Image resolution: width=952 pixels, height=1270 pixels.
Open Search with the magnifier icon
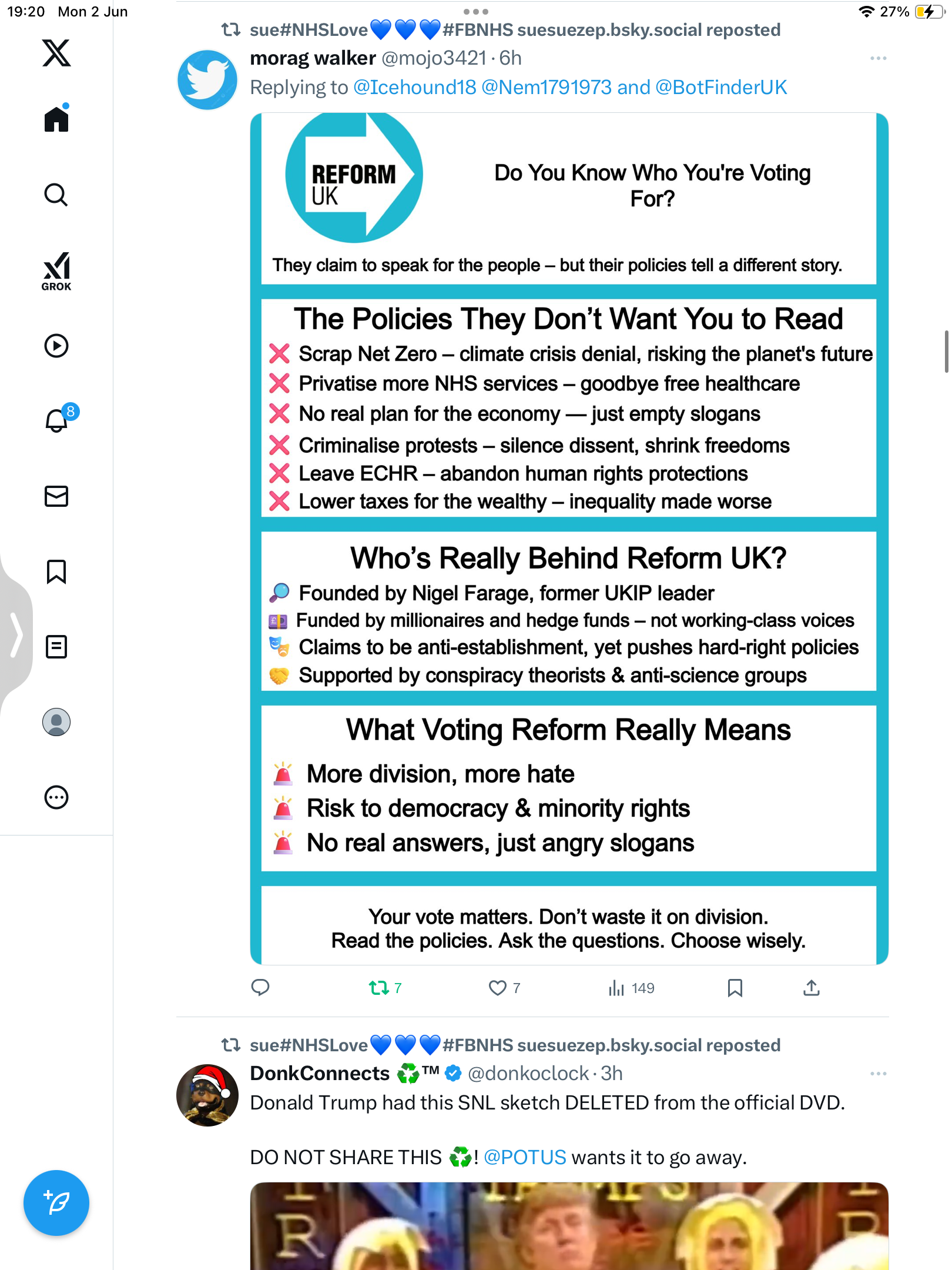(56, 195)
